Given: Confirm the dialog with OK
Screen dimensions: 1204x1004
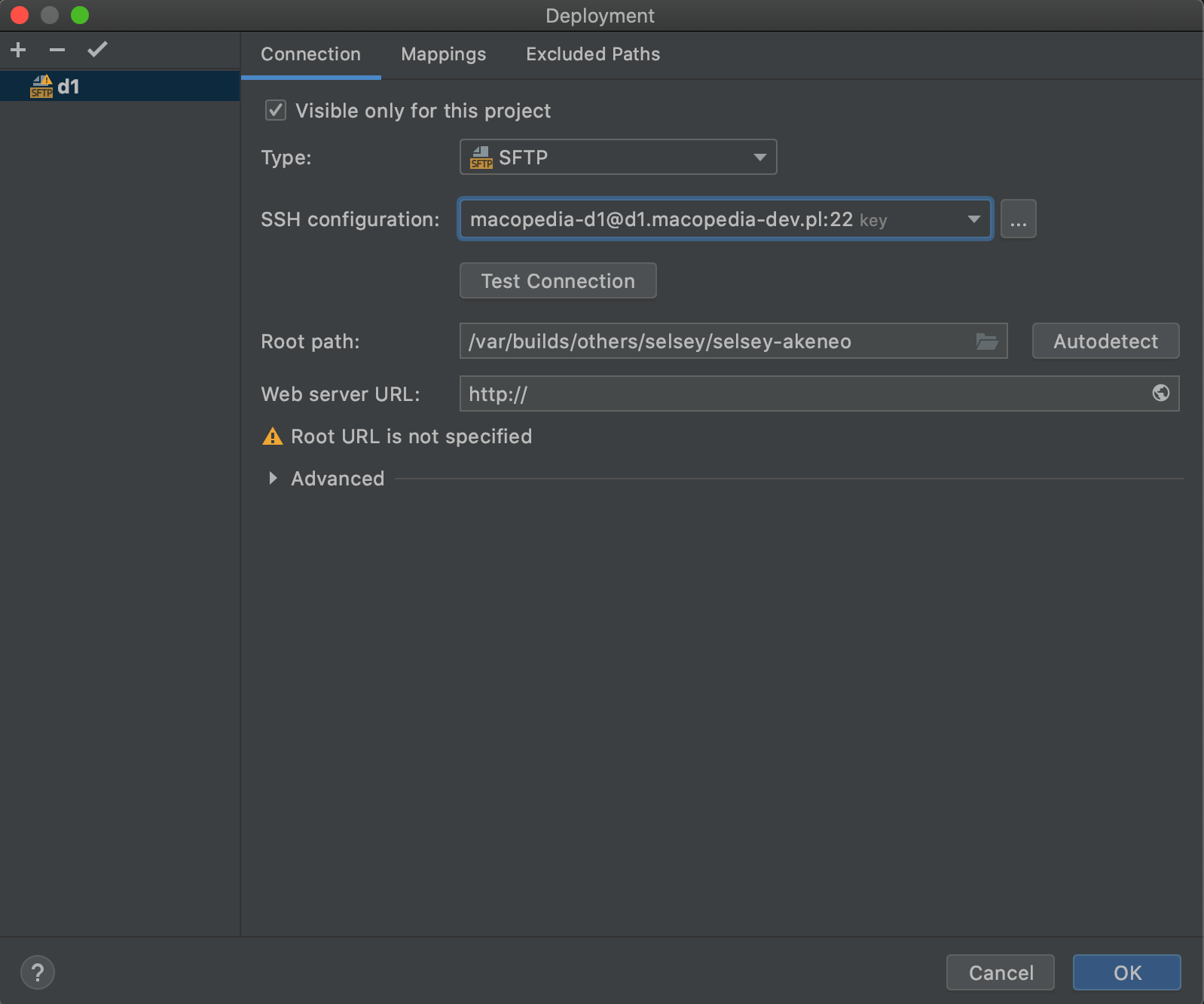Looking at the screenshot, I should [x=1126, y=972].
